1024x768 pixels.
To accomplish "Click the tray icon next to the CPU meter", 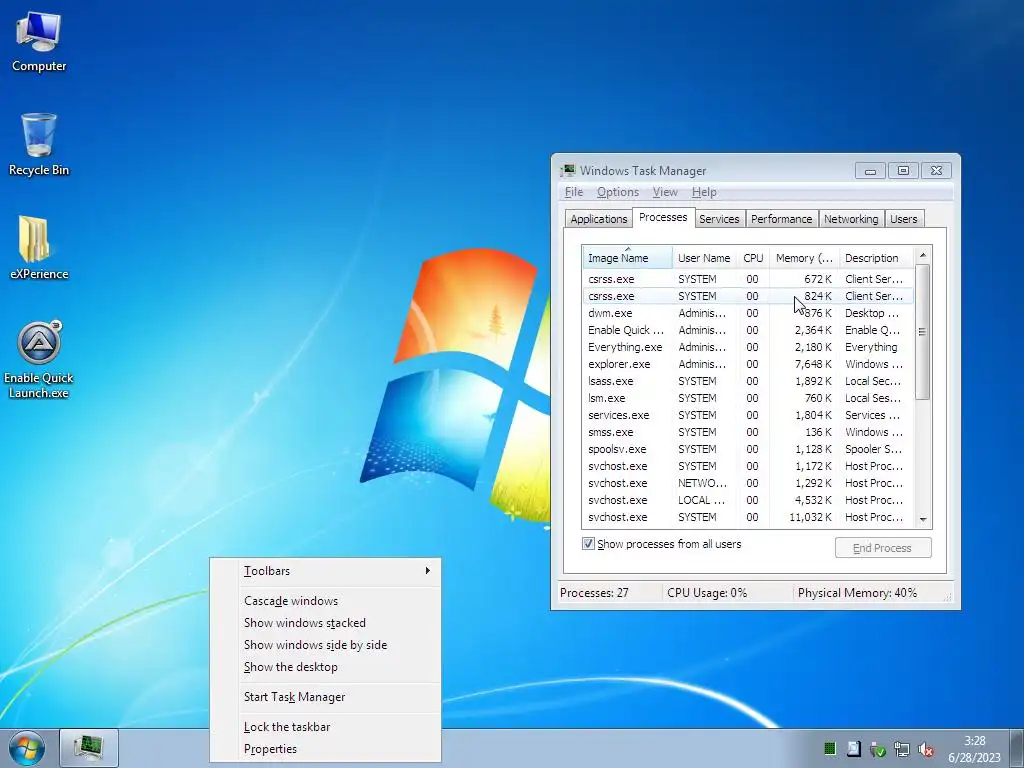I will 854,749.
